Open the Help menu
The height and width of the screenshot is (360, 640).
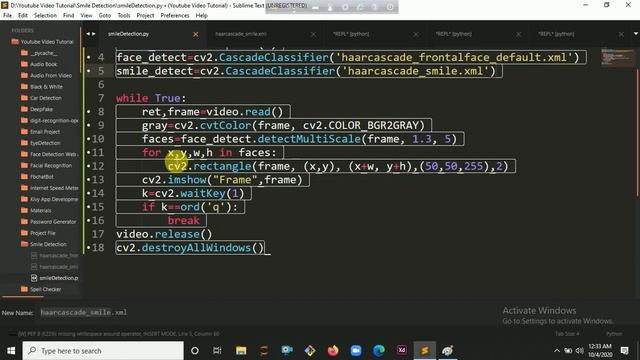[202, 16]
